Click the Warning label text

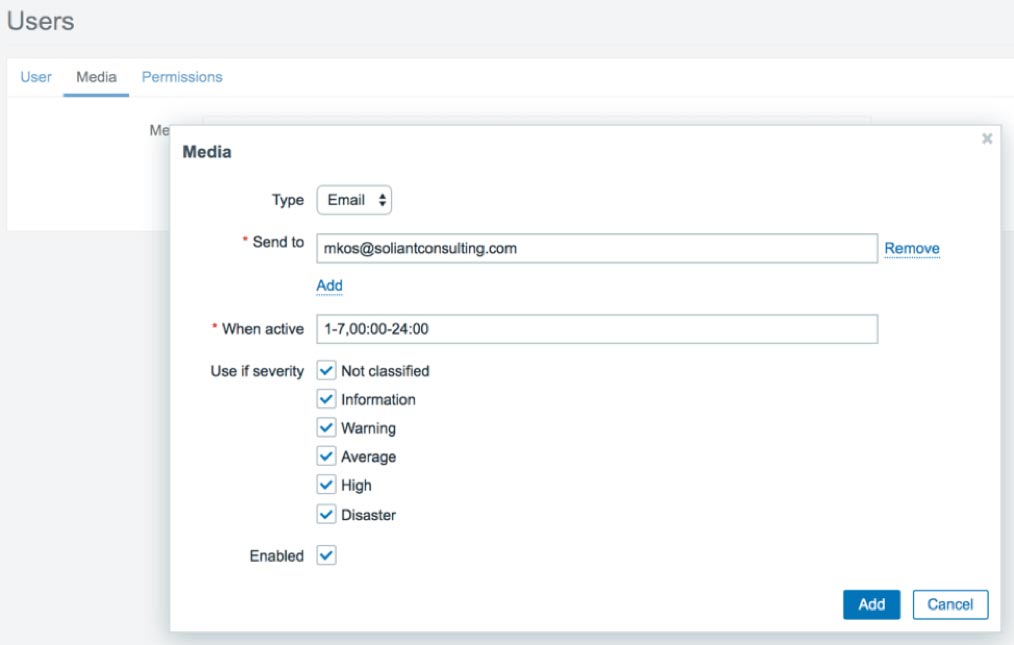pyautogui.click(x=369, y=428)
